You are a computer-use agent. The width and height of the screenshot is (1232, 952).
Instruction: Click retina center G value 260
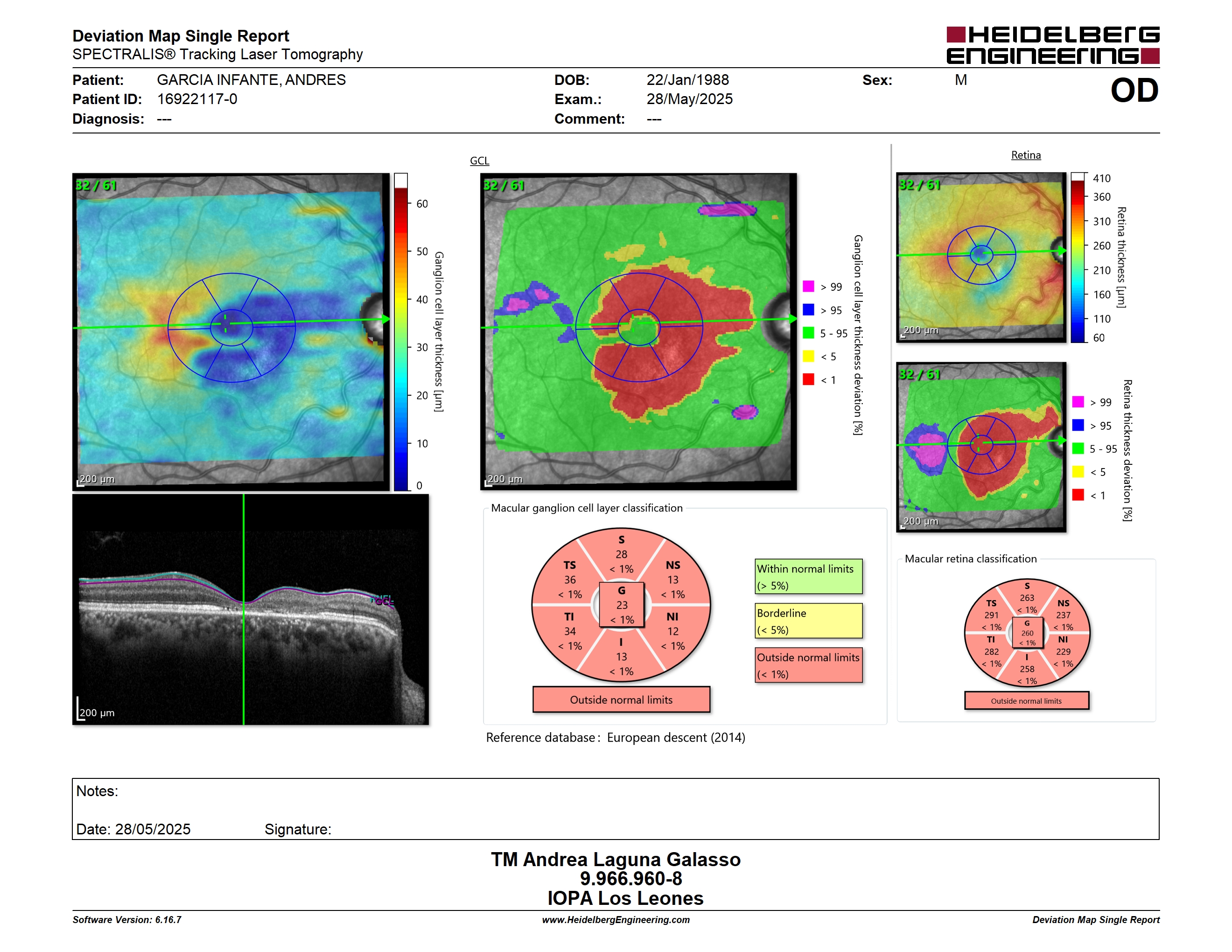pyautogui.click(x=1027, y=633)
